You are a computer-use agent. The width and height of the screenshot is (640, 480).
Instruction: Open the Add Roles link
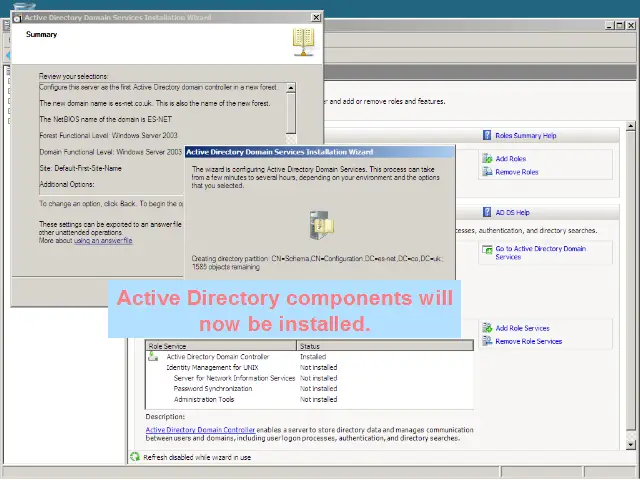coord(510,159)
